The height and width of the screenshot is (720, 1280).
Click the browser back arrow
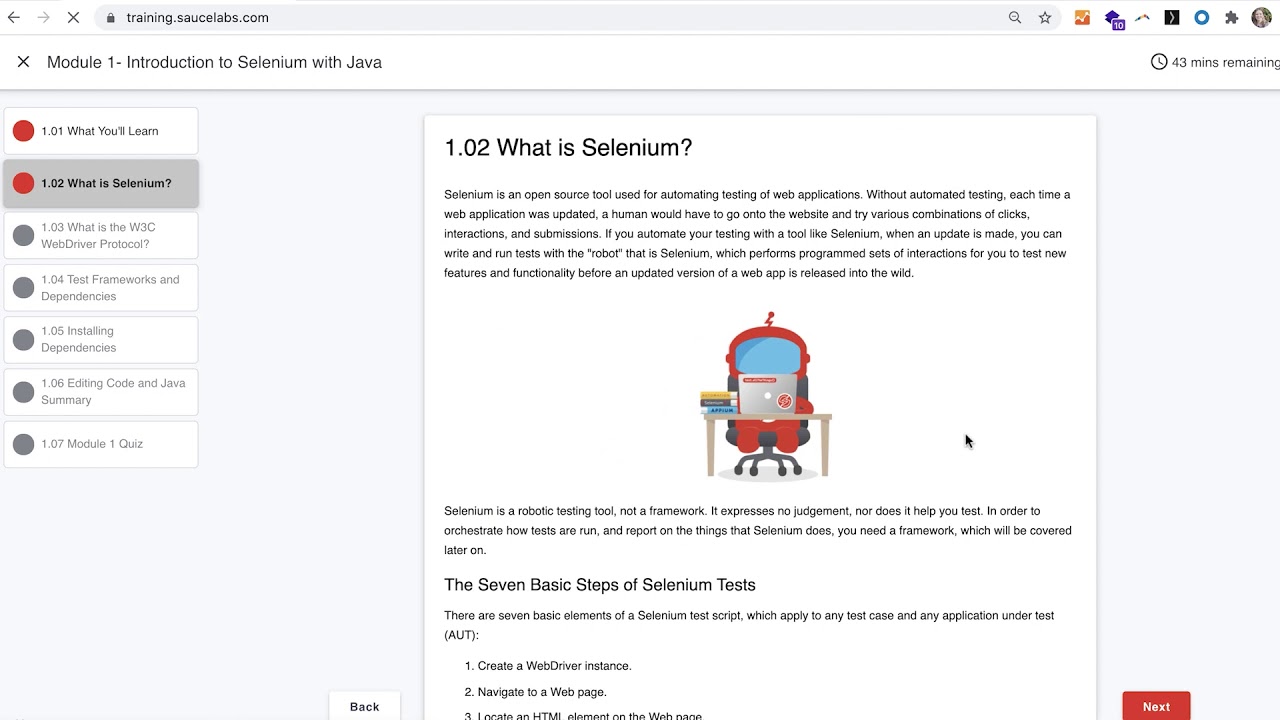(x=14, y=18)
